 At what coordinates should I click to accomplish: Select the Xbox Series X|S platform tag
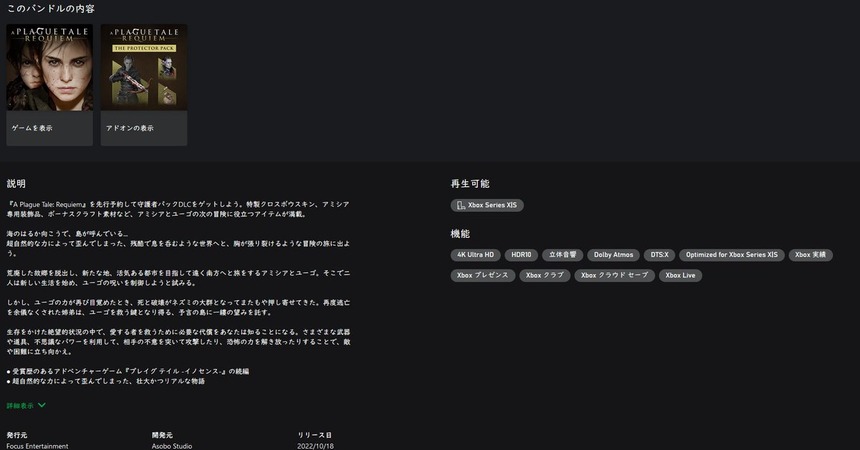point(487,205)
